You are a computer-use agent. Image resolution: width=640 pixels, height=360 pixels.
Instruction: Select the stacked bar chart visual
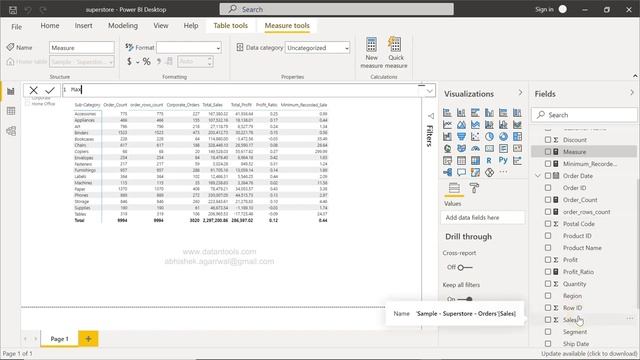tap(447, 113)
